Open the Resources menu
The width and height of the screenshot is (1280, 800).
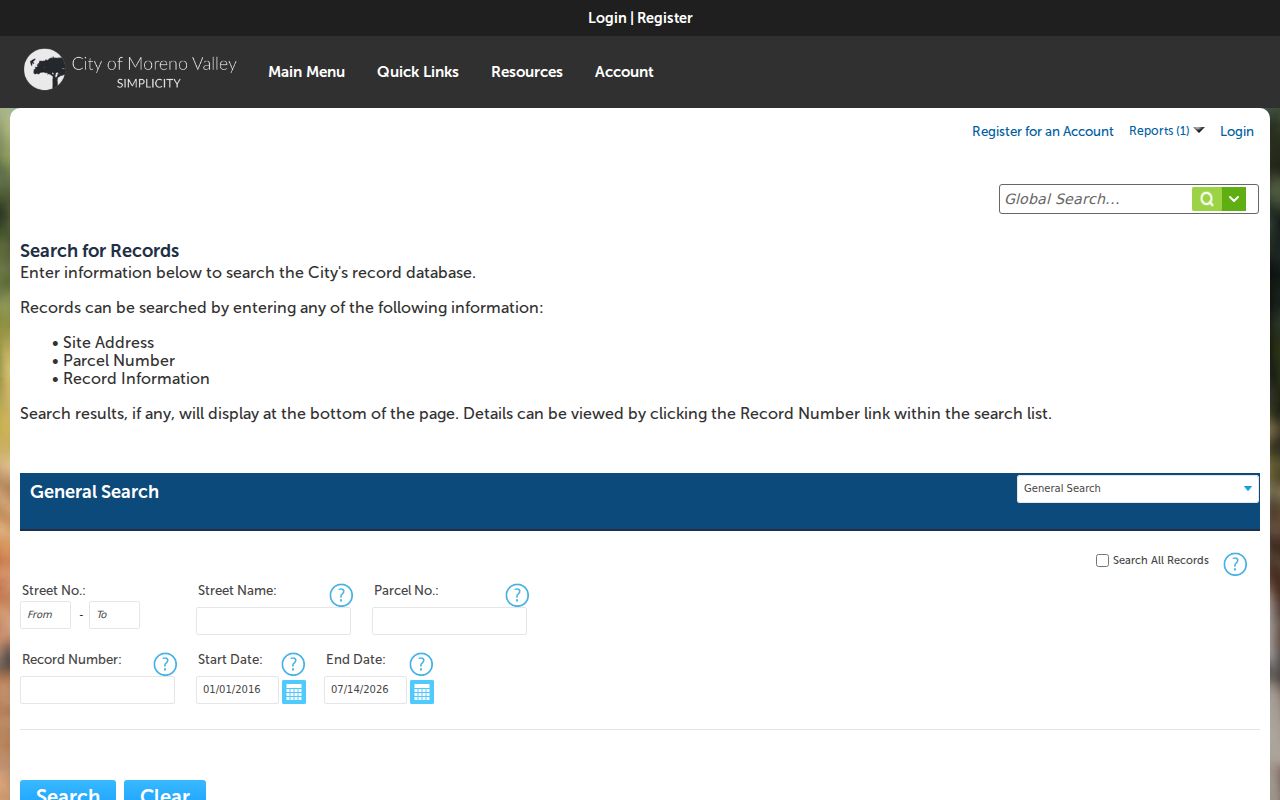pyautogui.click(x=527, y=72)
